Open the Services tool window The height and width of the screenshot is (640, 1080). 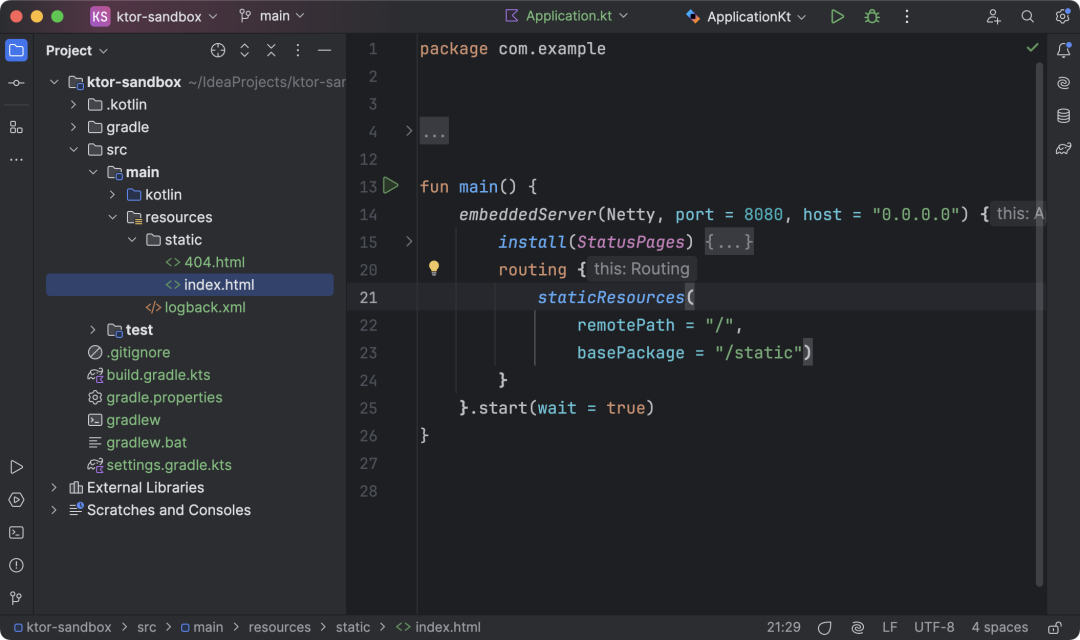(x=17, y=499)
